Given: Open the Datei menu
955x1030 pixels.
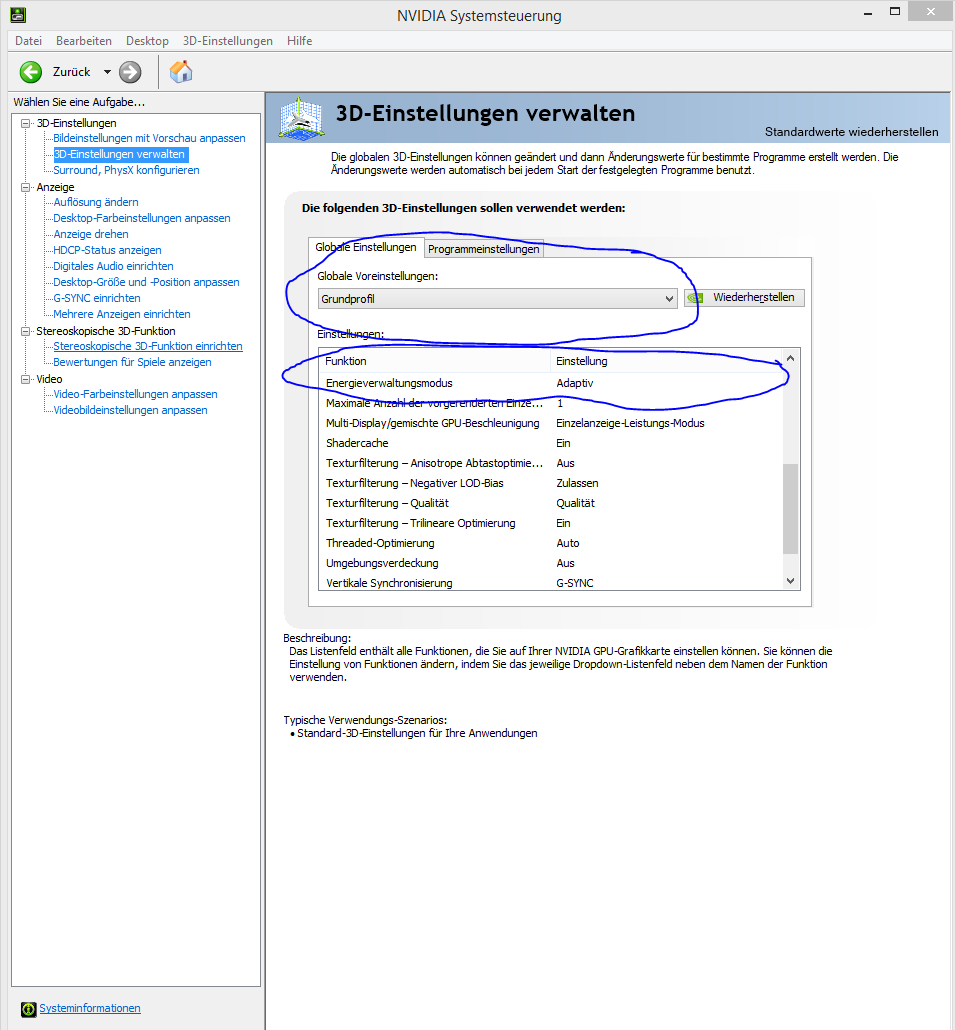Looking at the screenshot, I should (28, 41).
